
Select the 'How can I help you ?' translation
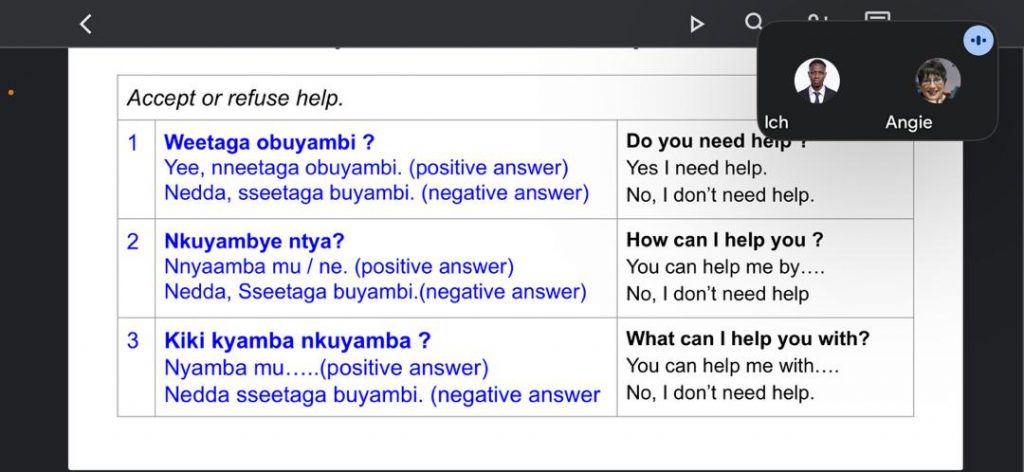pos(725,240)
